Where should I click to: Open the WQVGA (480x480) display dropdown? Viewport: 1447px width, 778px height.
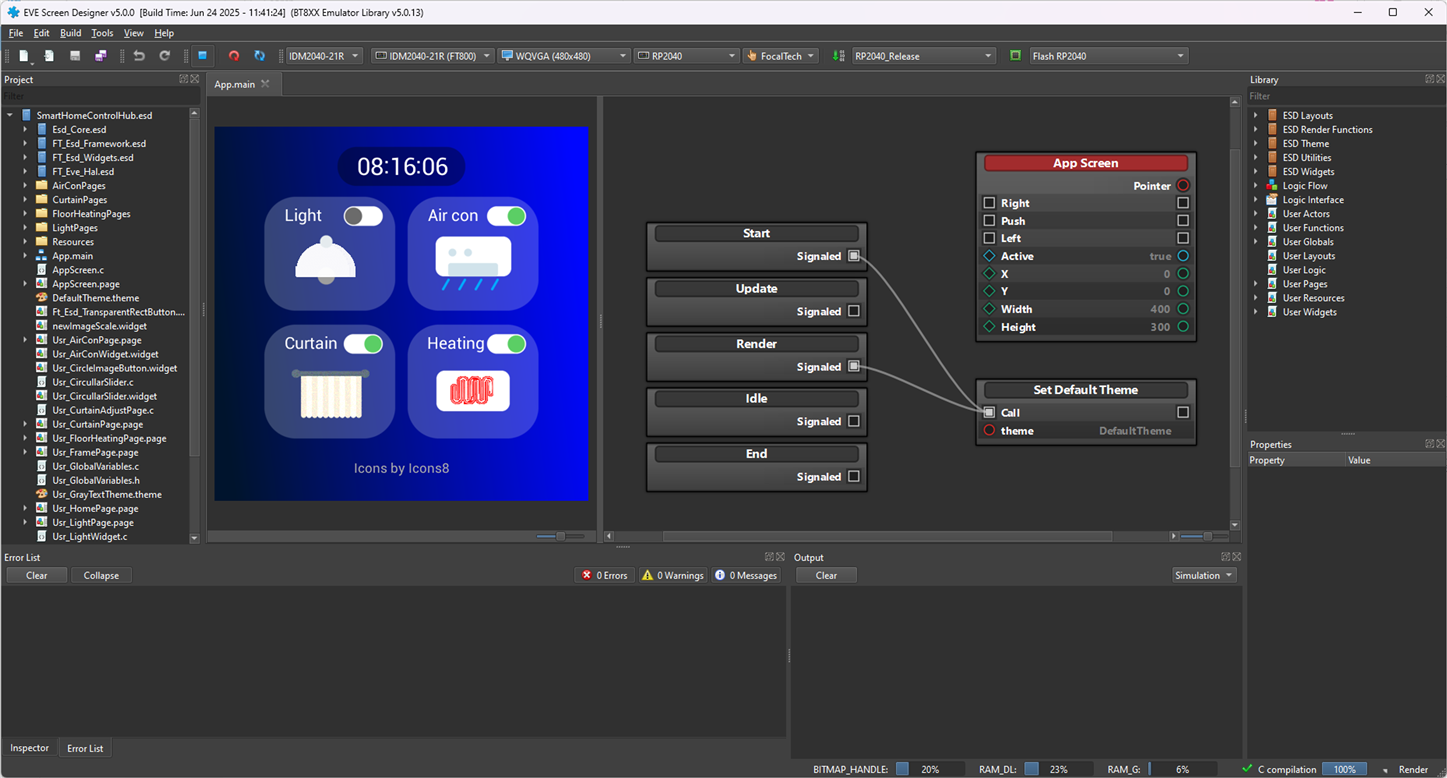coord(564,56)
